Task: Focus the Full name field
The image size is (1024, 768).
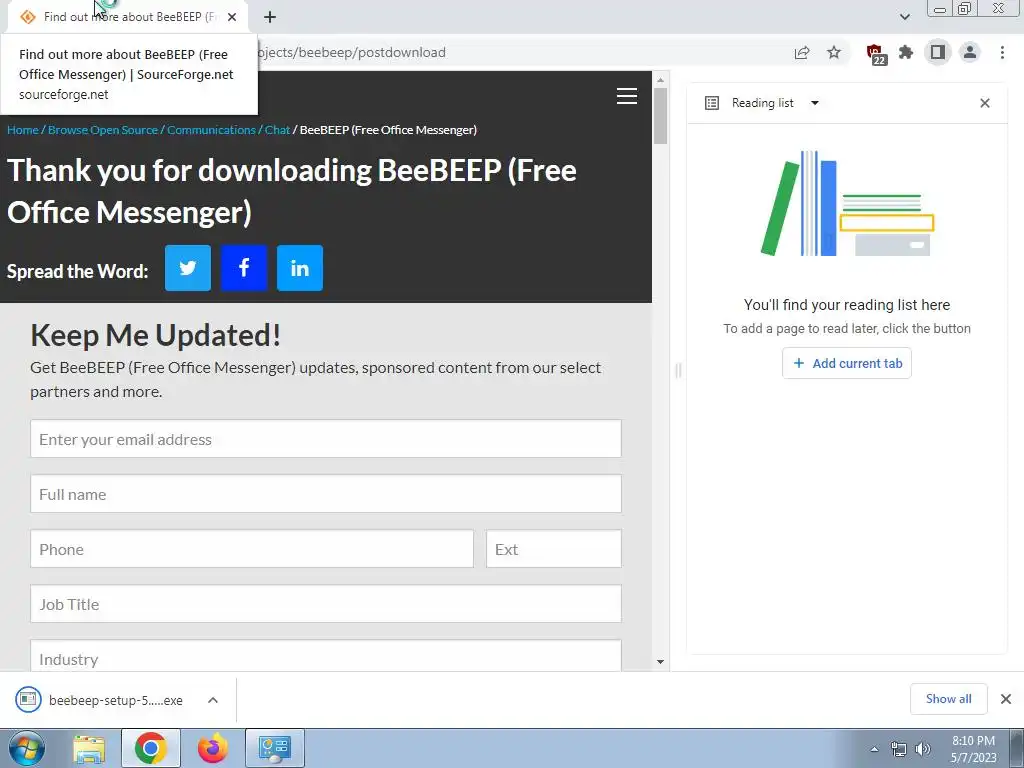Action: pos(326,494)
